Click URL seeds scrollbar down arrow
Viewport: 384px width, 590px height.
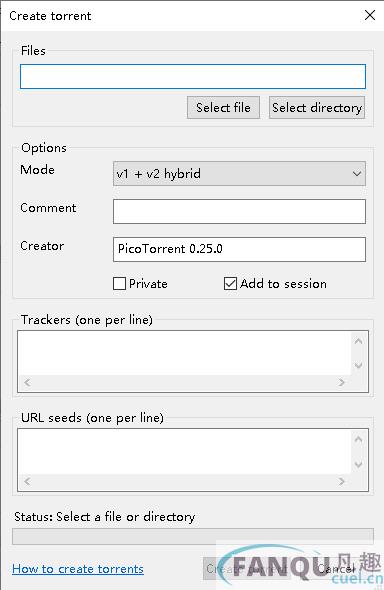(x=359, y=464)
